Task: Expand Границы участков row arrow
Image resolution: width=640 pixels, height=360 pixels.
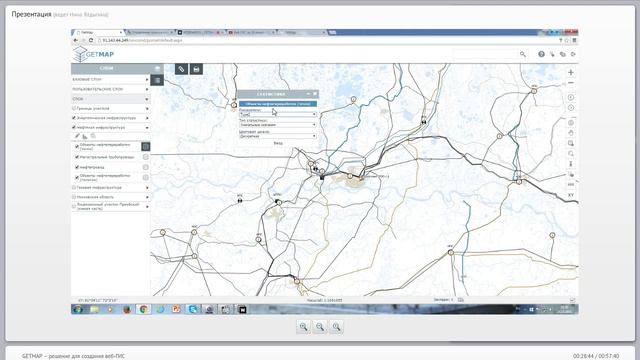Action: tap(147, 109)
